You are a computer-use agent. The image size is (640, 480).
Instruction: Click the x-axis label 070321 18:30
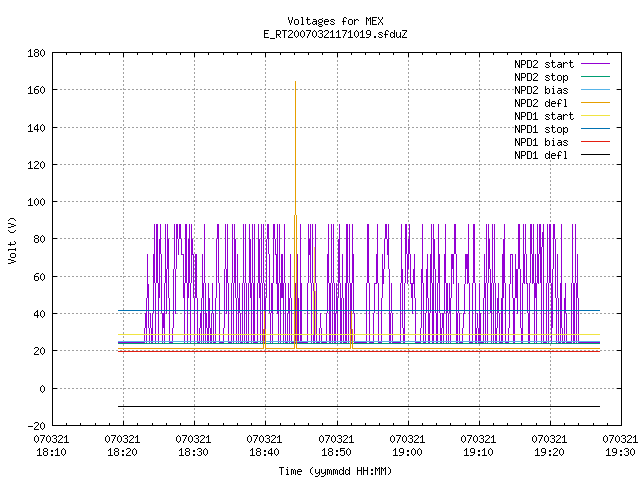pos(193,446)
